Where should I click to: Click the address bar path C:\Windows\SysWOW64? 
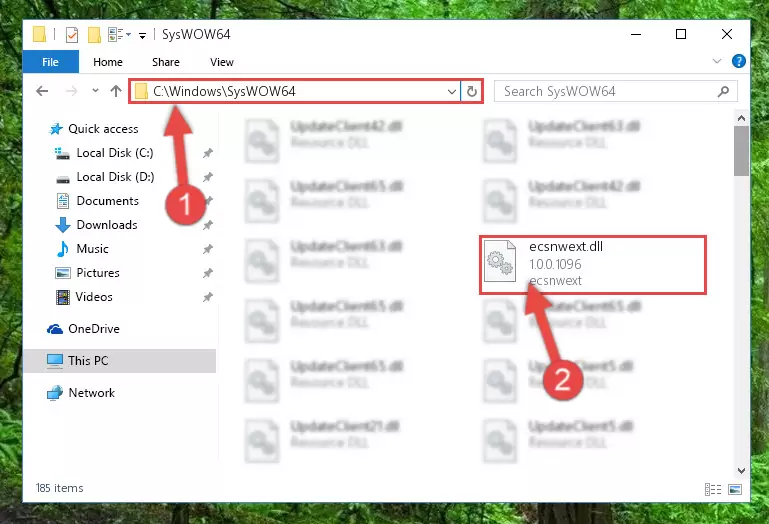[224, 91]
